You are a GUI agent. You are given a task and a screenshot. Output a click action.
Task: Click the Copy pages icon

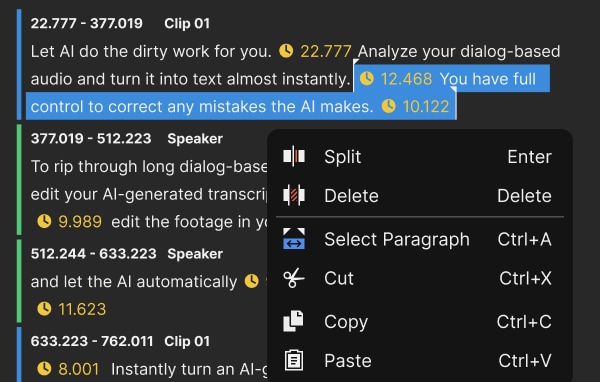point(293,321)
